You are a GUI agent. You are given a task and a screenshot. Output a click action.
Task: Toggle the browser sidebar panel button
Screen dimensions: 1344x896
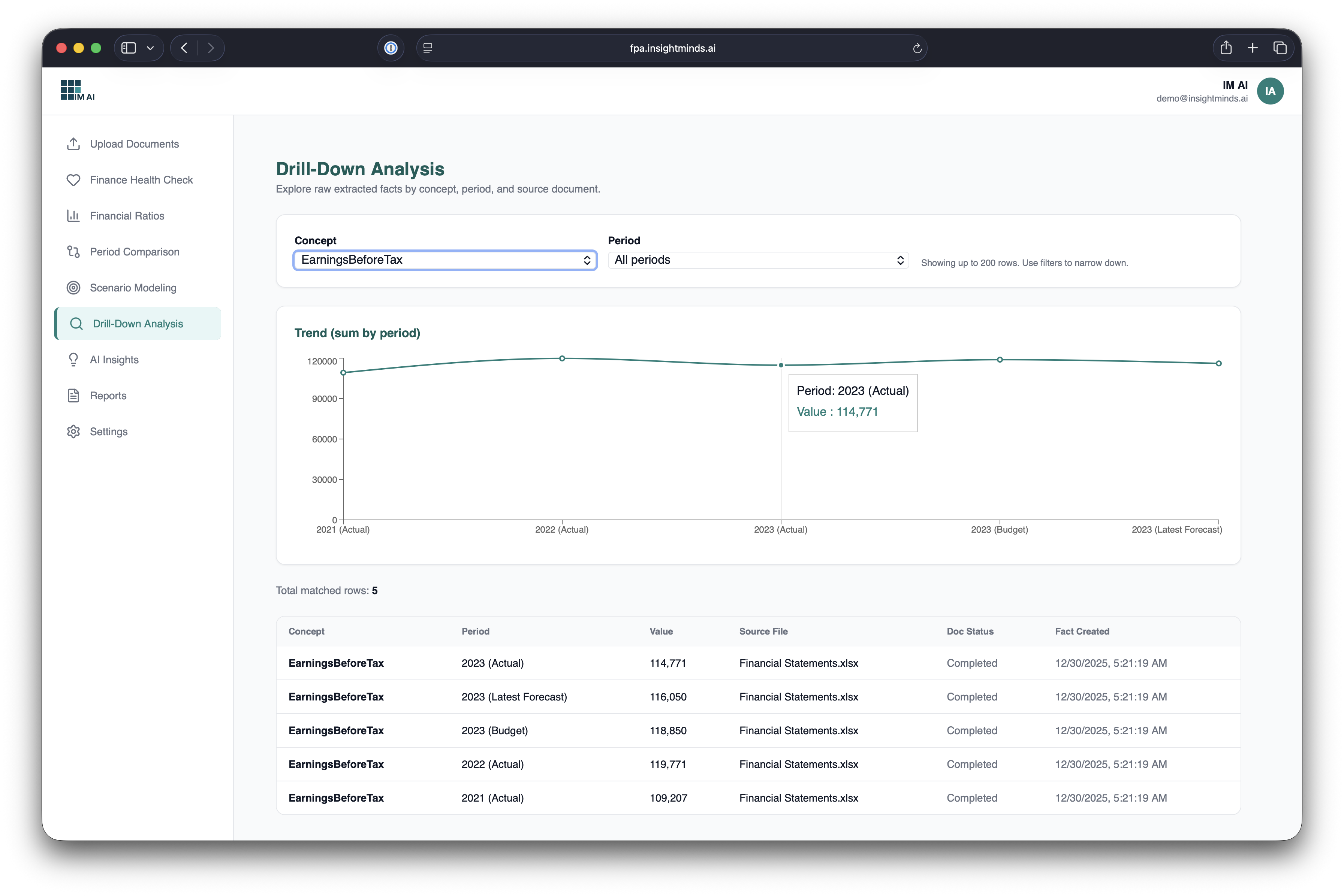pos(129,48)
